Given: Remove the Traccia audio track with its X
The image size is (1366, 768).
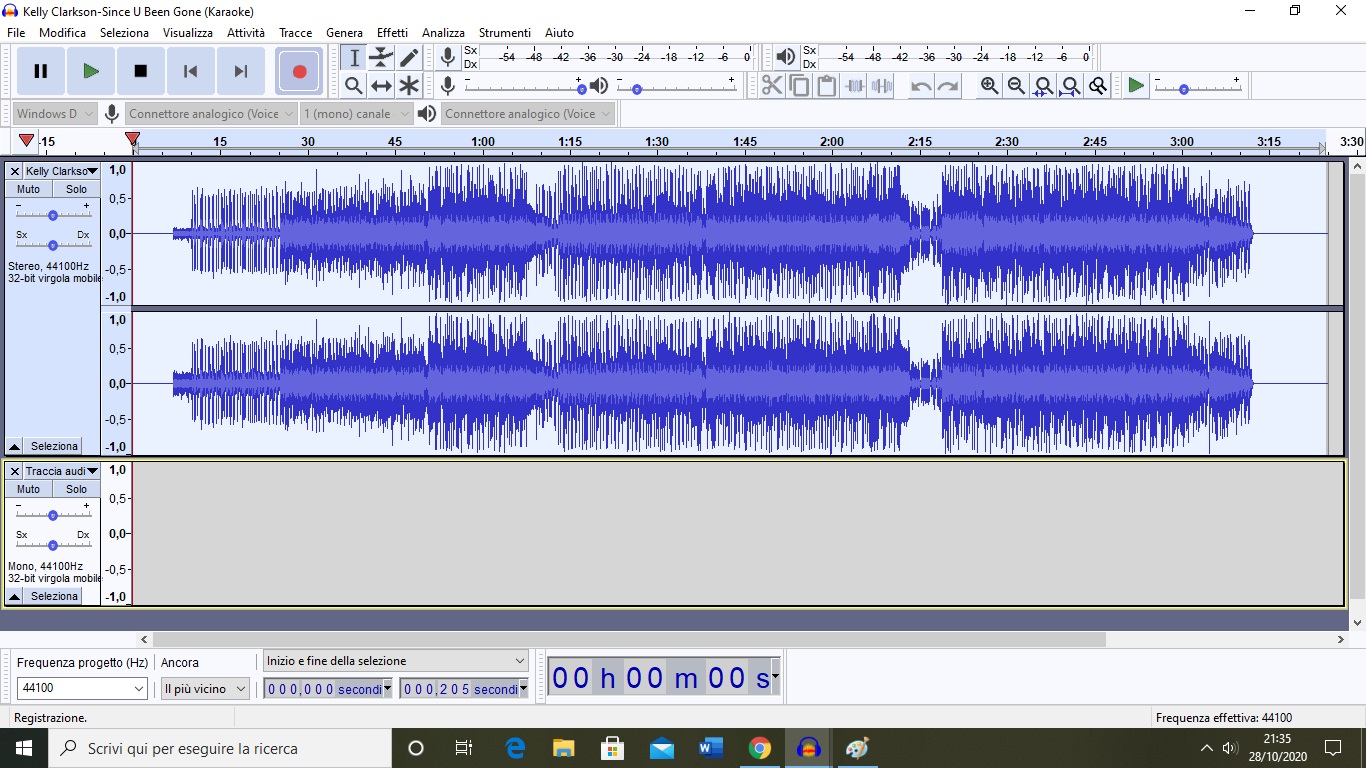Looking at the screenshot, I should (x=15, y=472).
